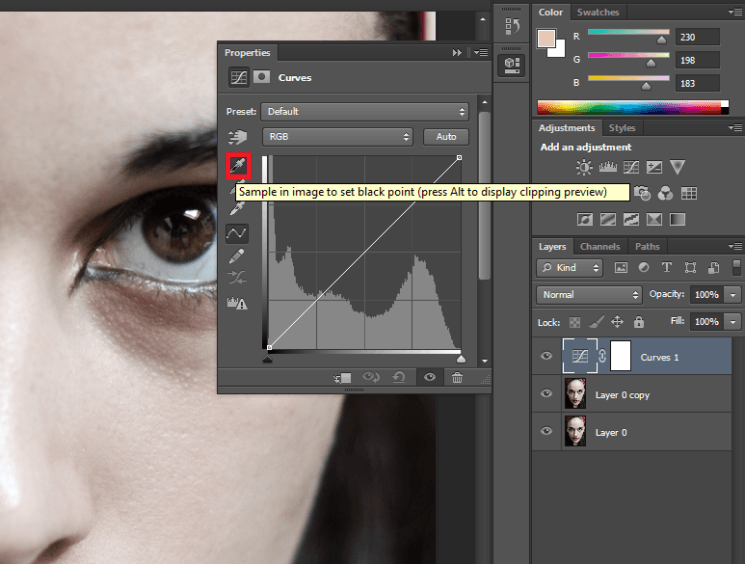Reset the curves to adjustment defaults

click(400, 378)
